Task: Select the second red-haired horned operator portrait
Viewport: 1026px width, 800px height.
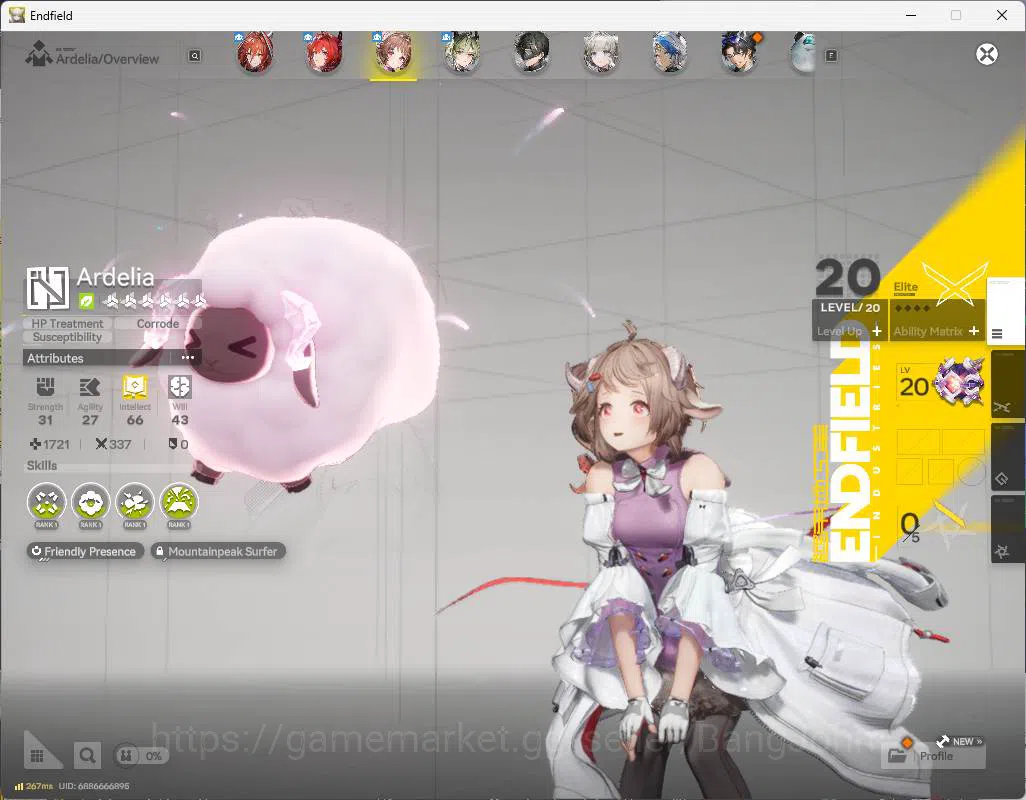Action: 324,54
